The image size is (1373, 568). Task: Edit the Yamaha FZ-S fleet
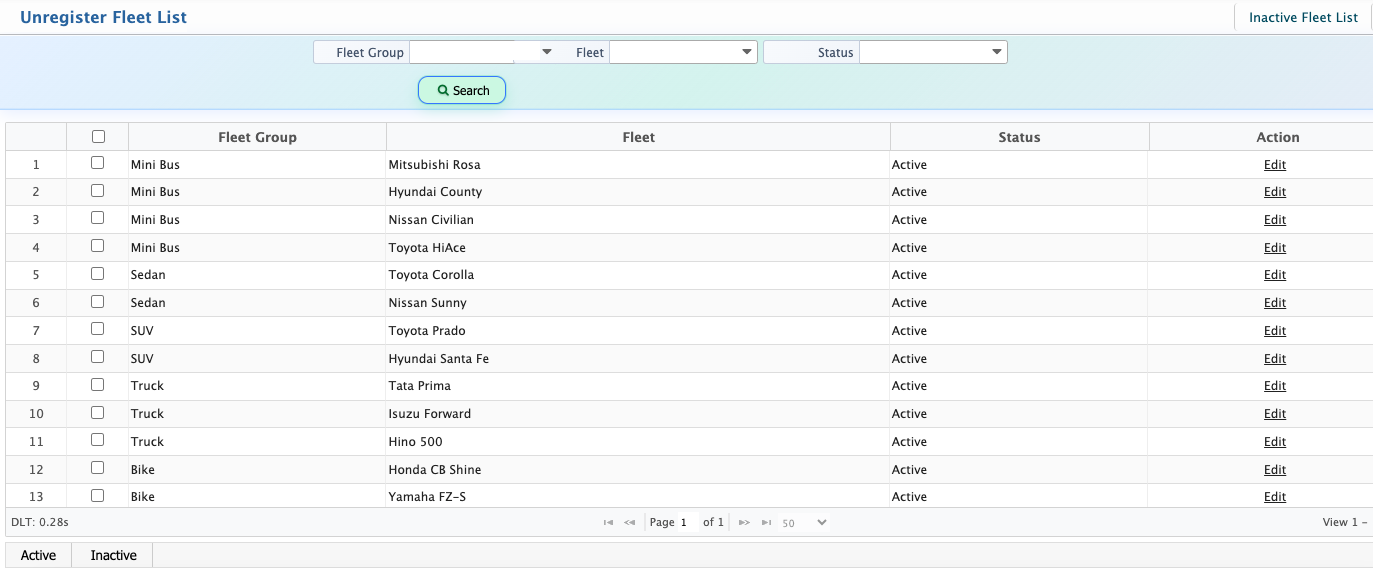click(x=1275, y=497)
